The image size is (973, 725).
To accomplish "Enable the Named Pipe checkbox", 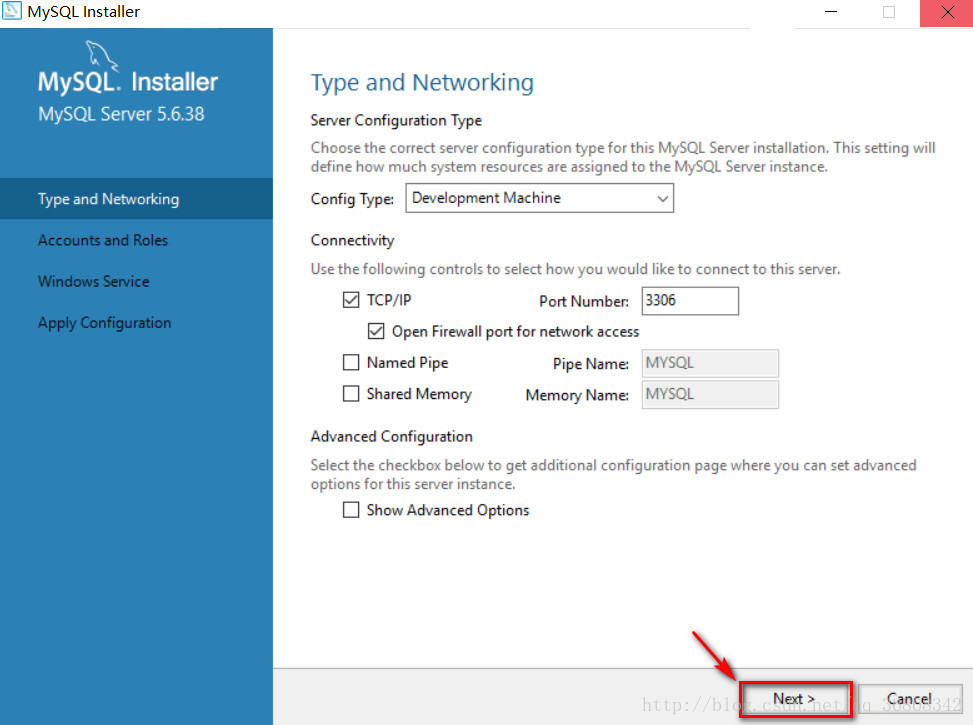I will click(351, 362).
